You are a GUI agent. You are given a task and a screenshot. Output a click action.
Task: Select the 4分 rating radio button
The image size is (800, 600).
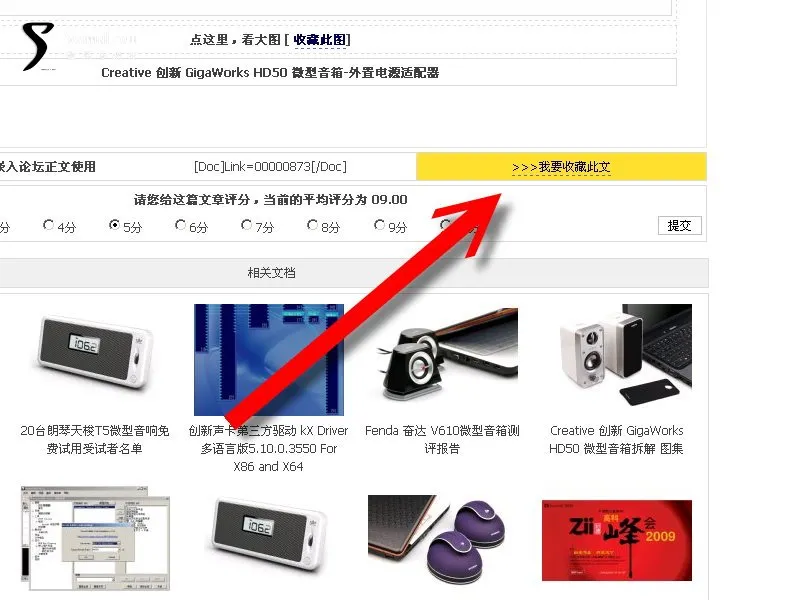(x=48, y=224)
